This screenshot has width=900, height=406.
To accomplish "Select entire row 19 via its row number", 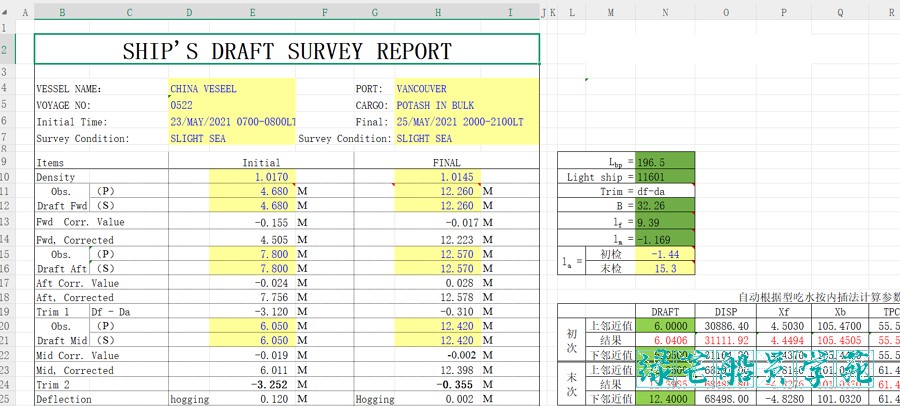I will coord(7,312).
